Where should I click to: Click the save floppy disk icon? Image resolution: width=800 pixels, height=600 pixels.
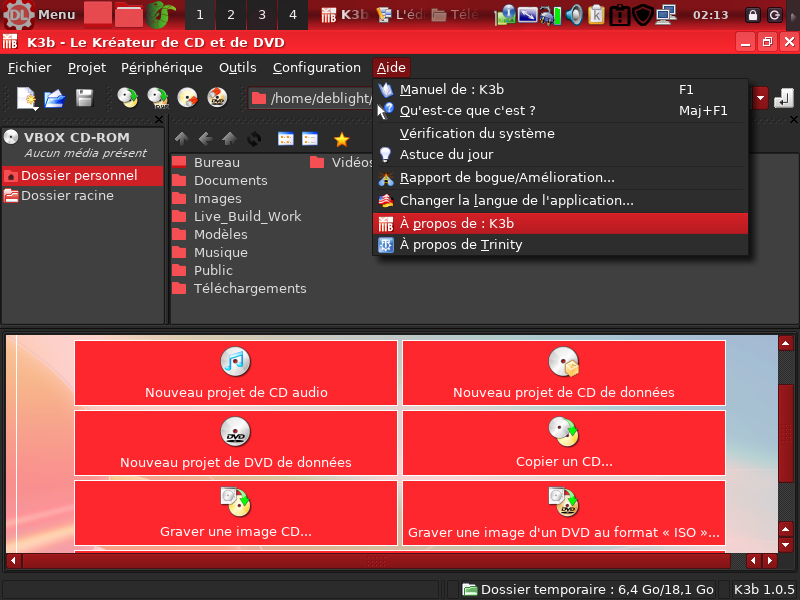tap(84, 98)
